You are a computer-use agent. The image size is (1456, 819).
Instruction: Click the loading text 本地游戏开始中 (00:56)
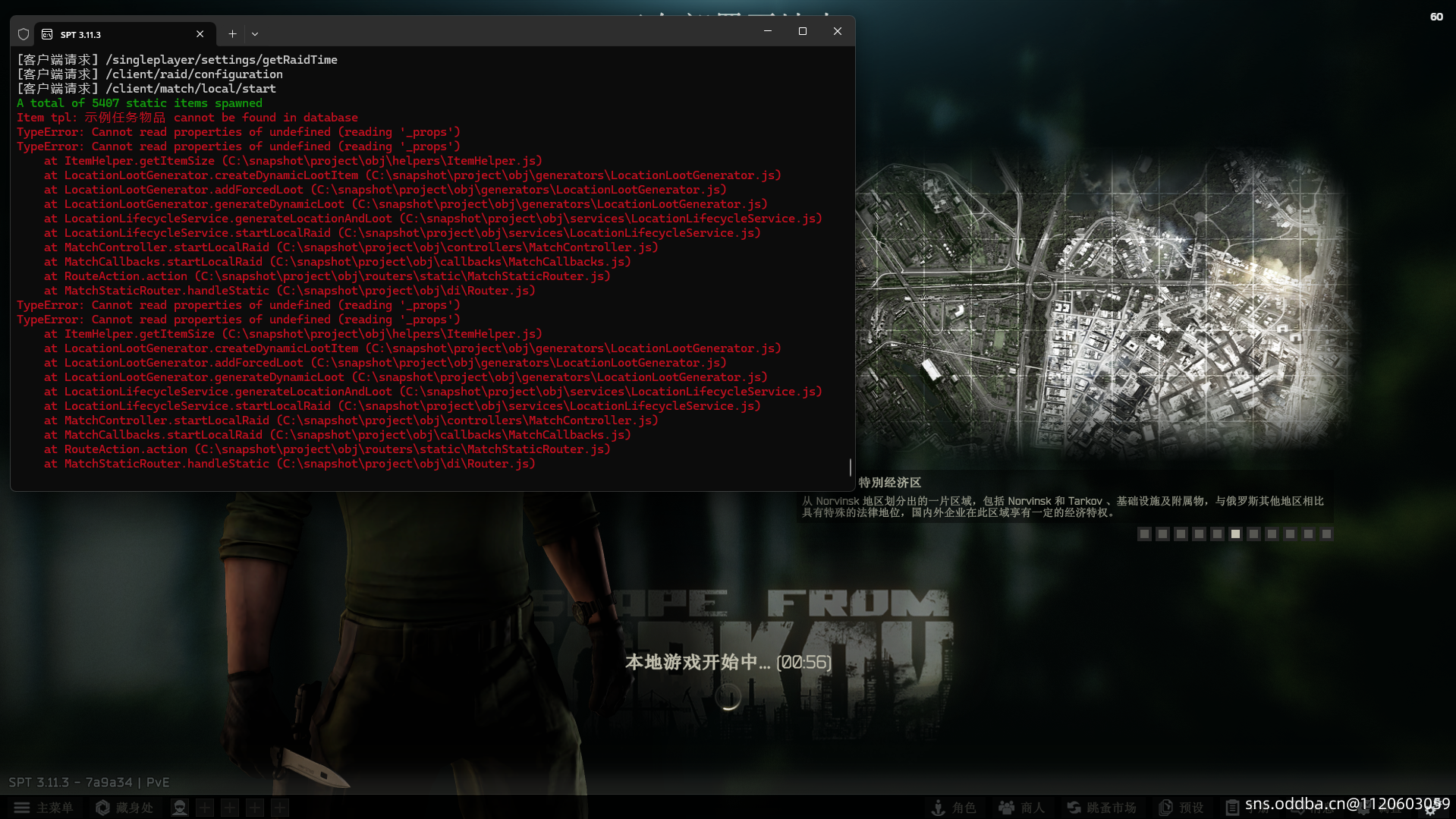tap(728, 663)
